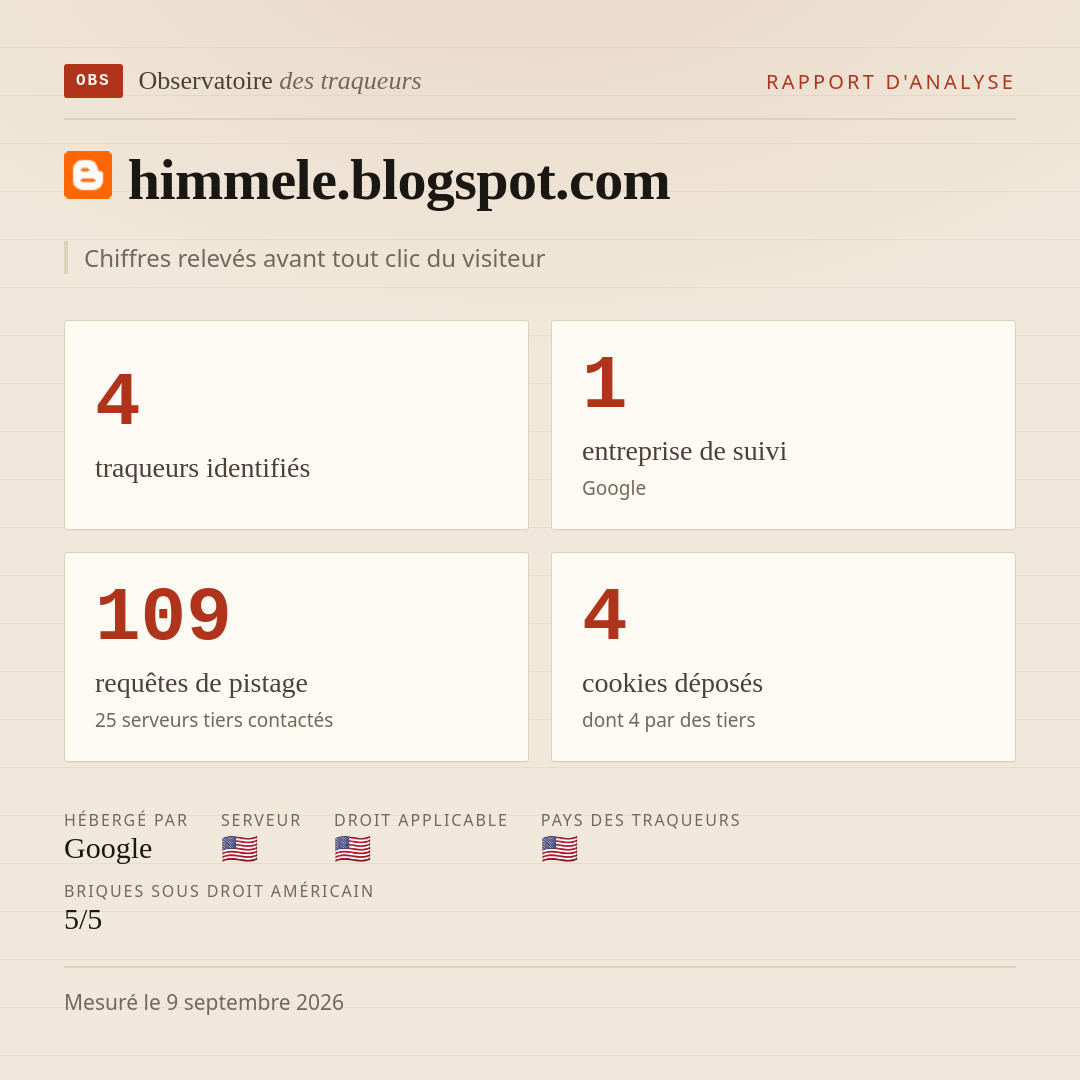Screen dimensions: 1080x1080
Task: Click the '4' count above cookies déposés
Action: (604, 615)
